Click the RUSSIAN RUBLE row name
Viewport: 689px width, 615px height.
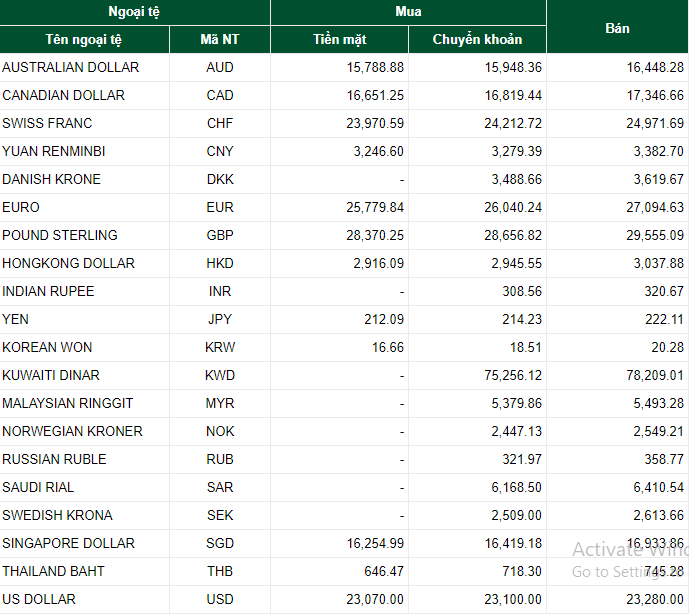click(x=54, y=459)
